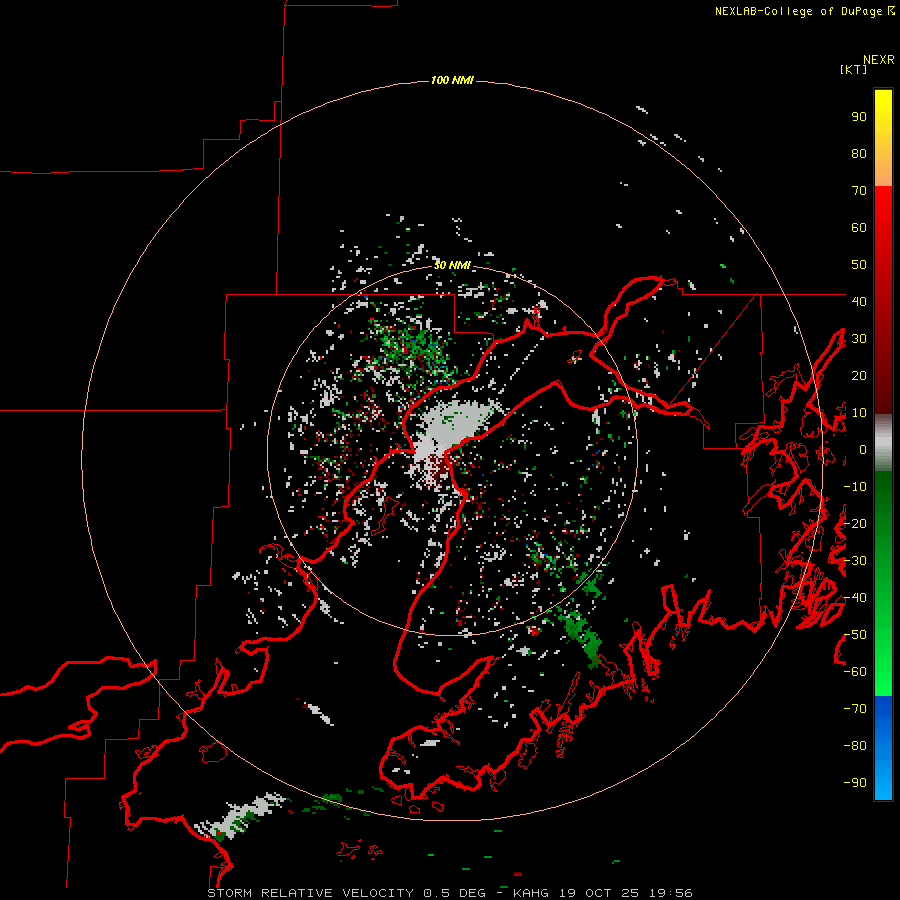Click the -60 value on the velocity scale

[855, 672]
